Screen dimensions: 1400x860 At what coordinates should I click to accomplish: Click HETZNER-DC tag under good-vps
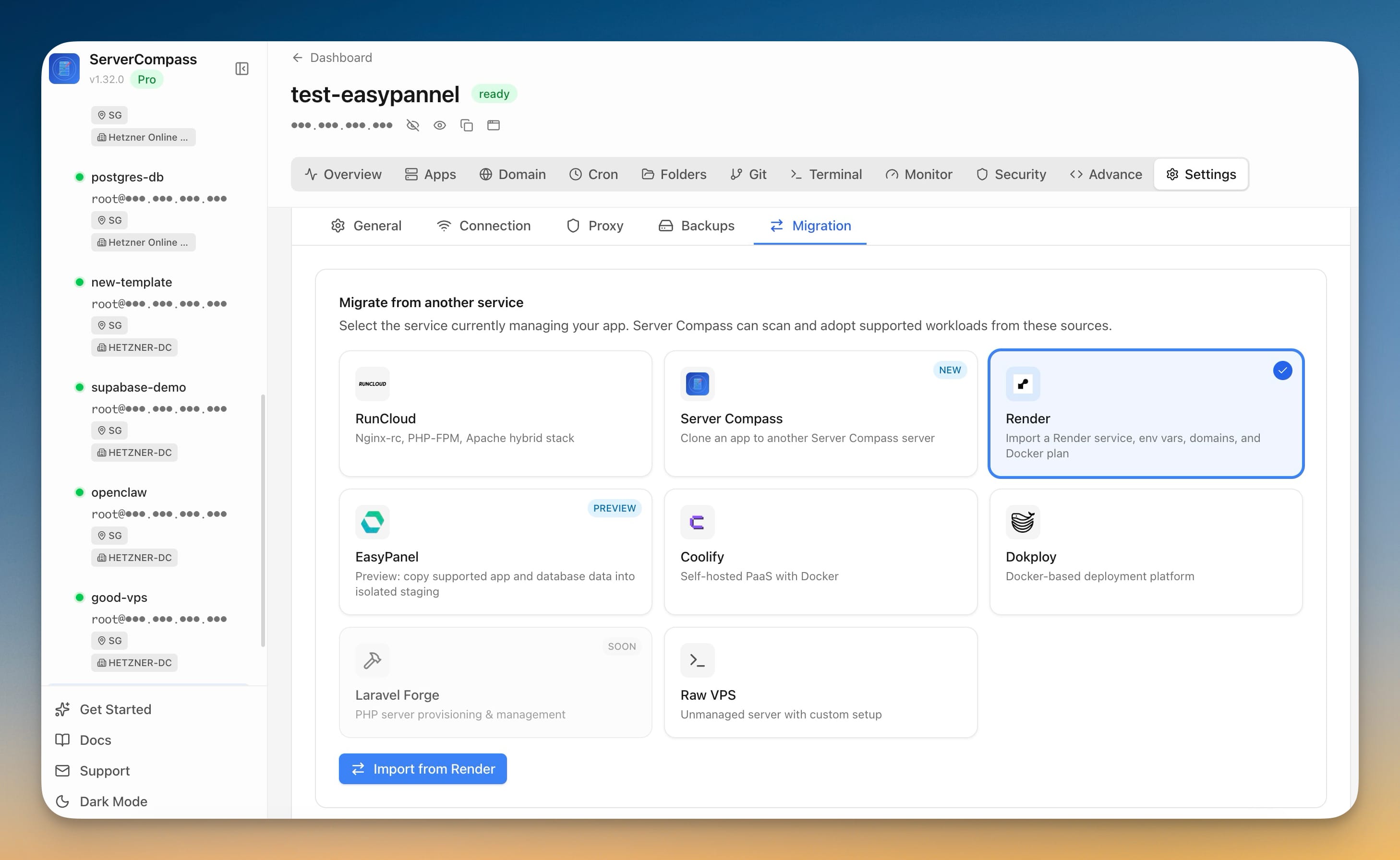click(x=134, y=663)
